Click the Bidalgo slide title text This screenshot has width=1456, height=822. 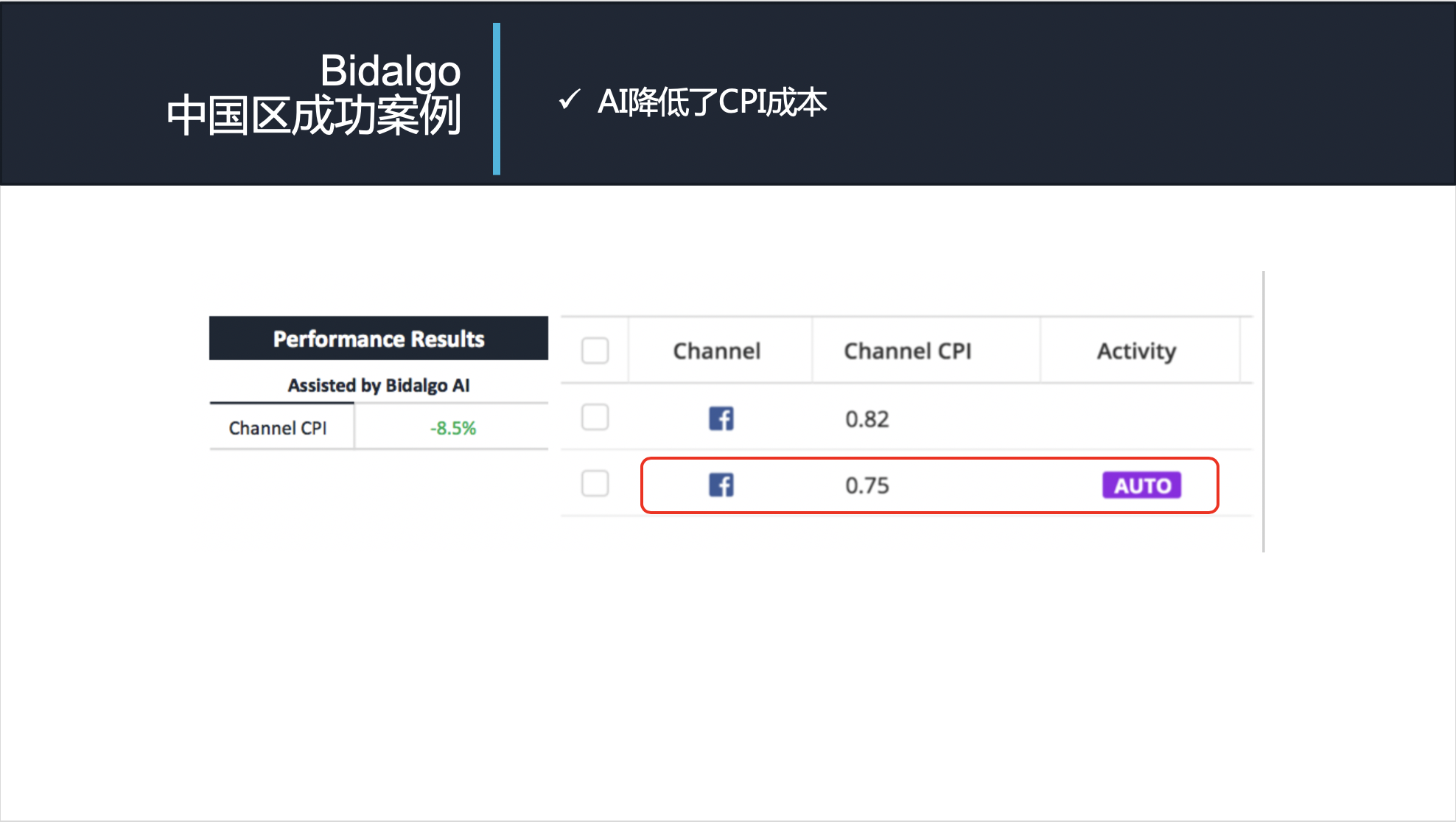(390, 71)
